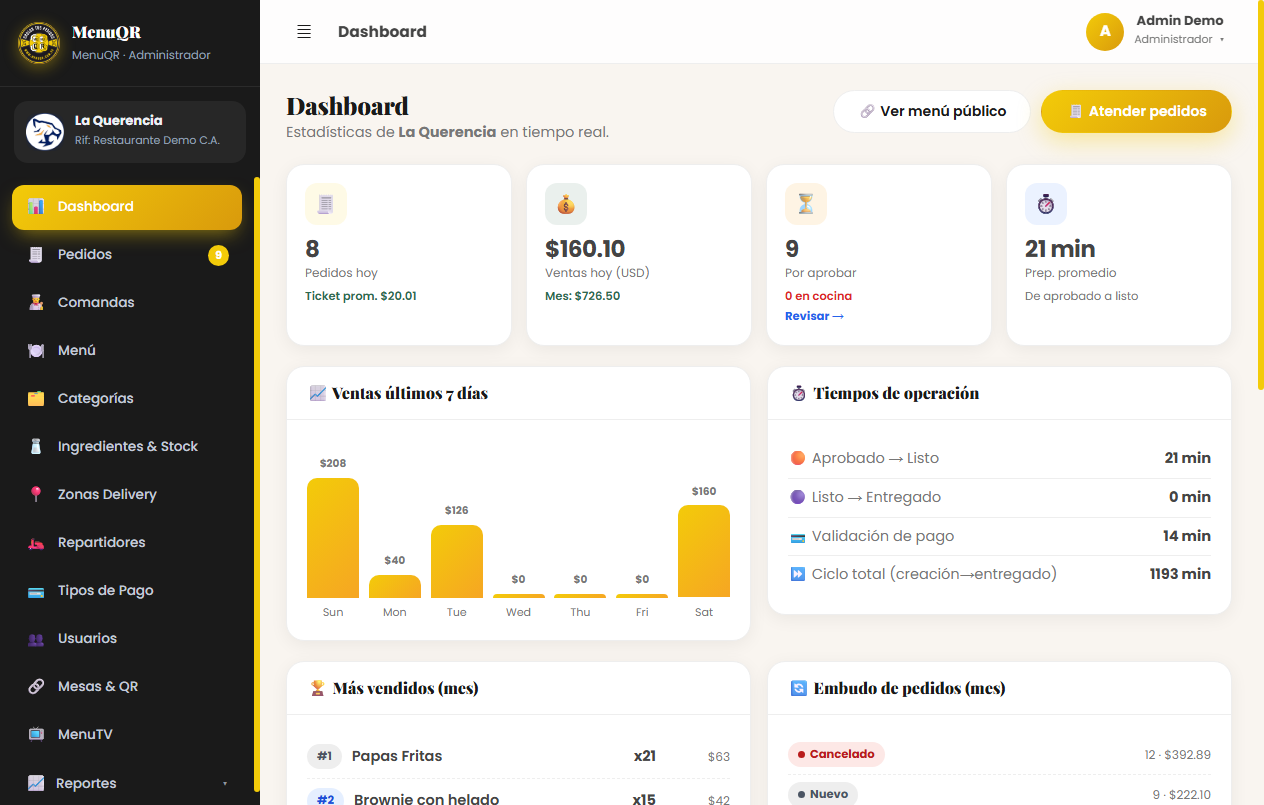Click the receipt icon on Pedidos hoy card

(326, 204)
